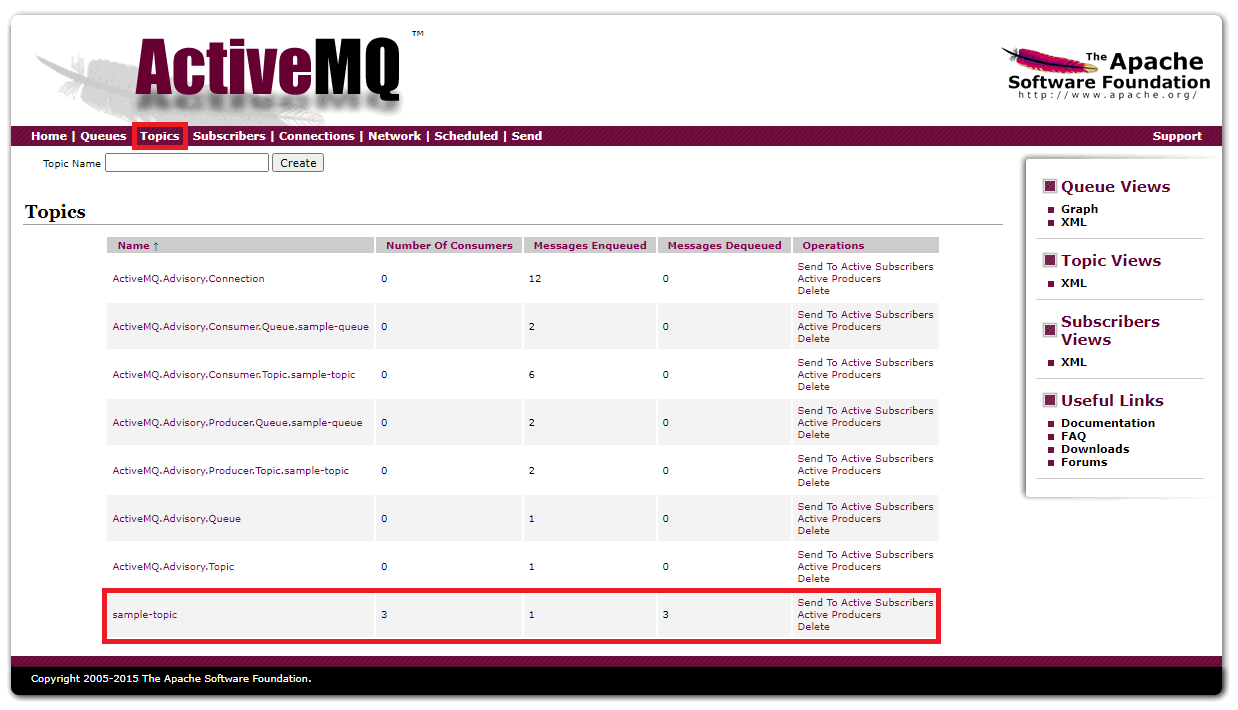Open ActiveMQ.Advisory.Producer.Queue.sample-queue topic

click(x=237, y=423)
